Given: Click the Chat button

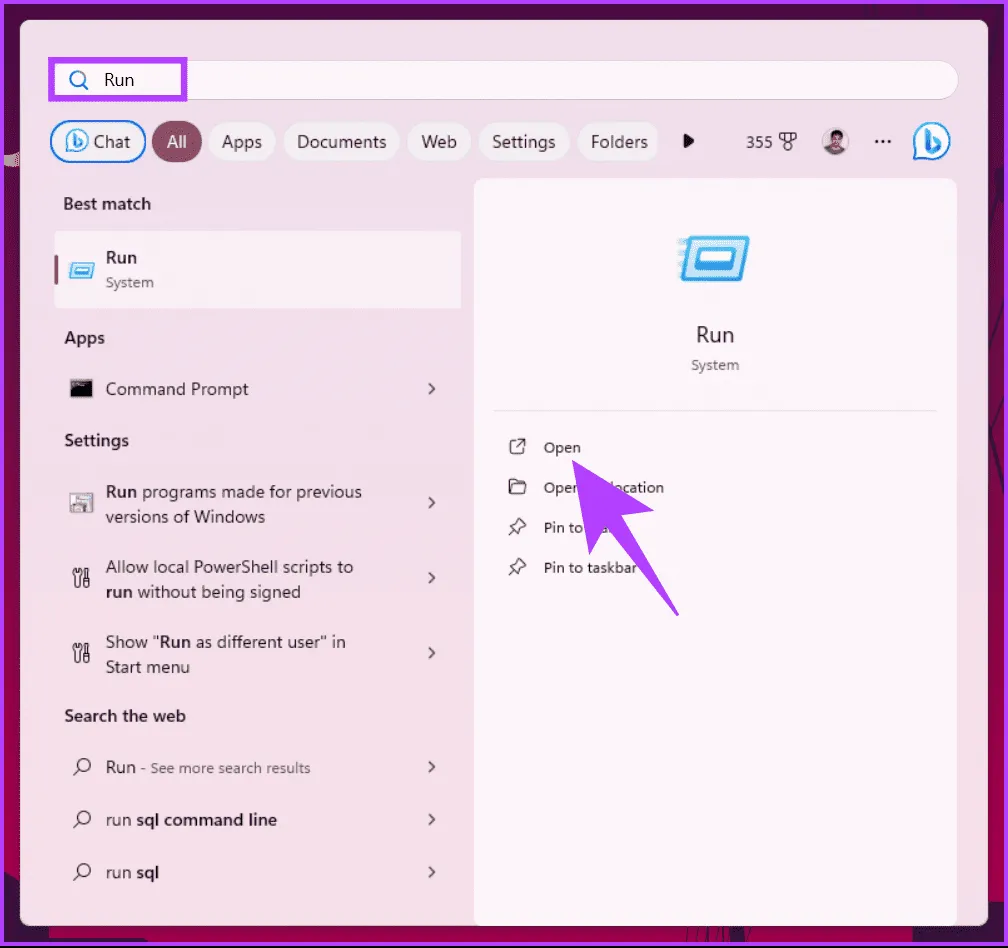Looking at the screenshot, I should [x=98, y=142].
